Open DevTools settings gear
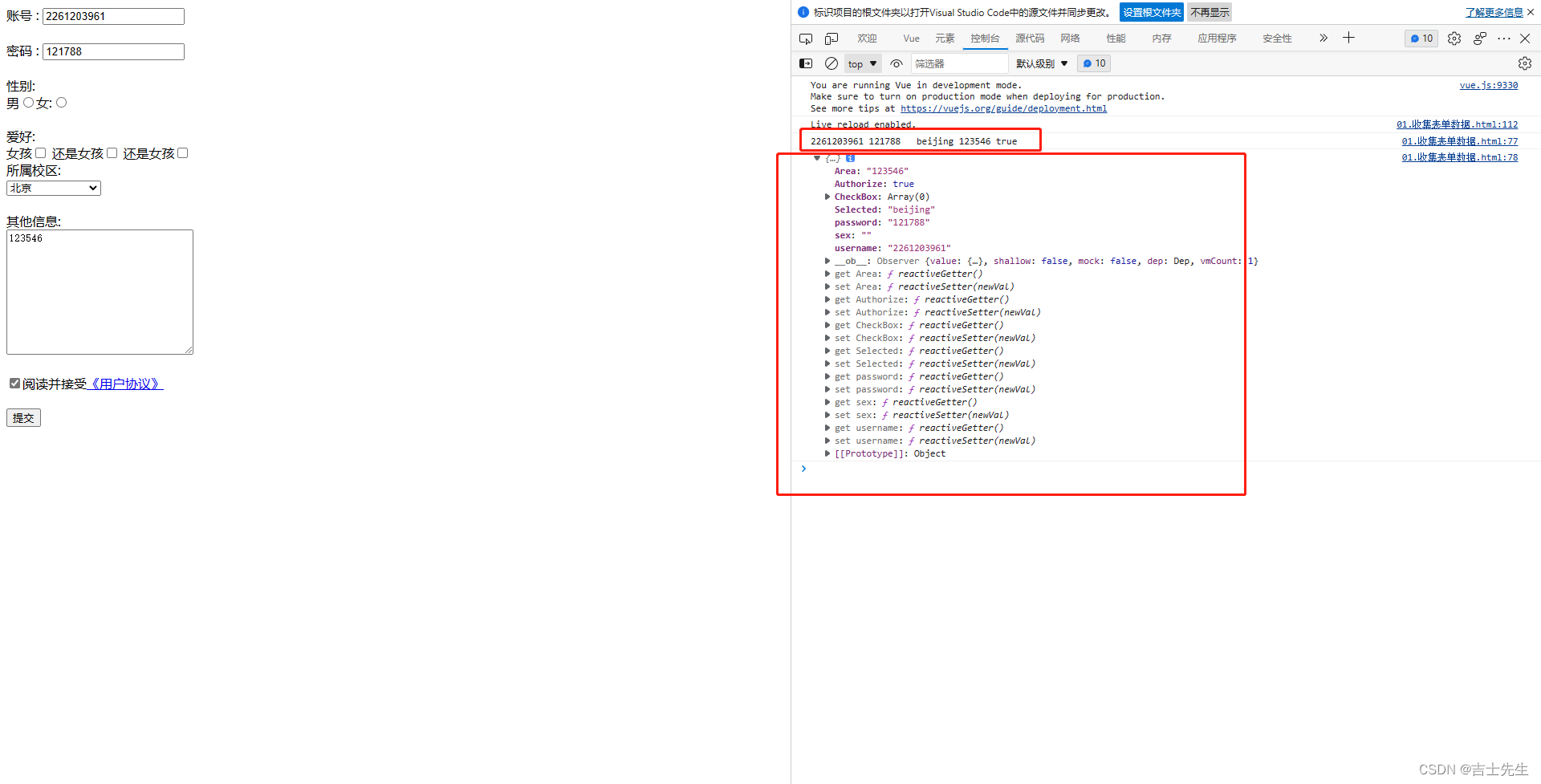The image size is (1541, 784). (1454, 39)
